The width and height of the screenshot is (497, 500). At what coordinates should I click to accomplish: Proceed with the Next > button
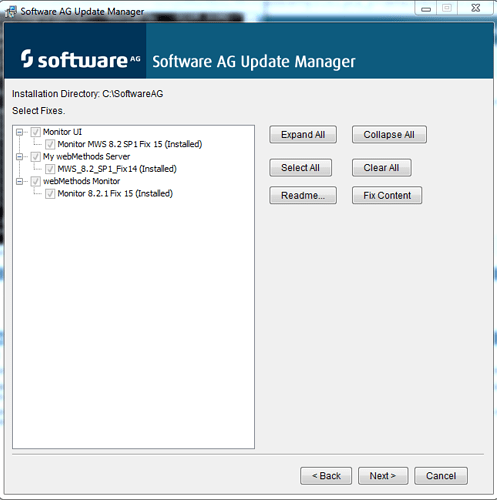click(383, 476)
